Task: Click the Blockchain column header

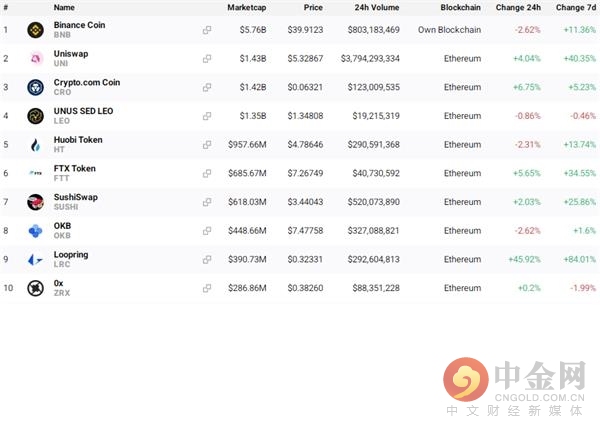Action: coord(460,7)
